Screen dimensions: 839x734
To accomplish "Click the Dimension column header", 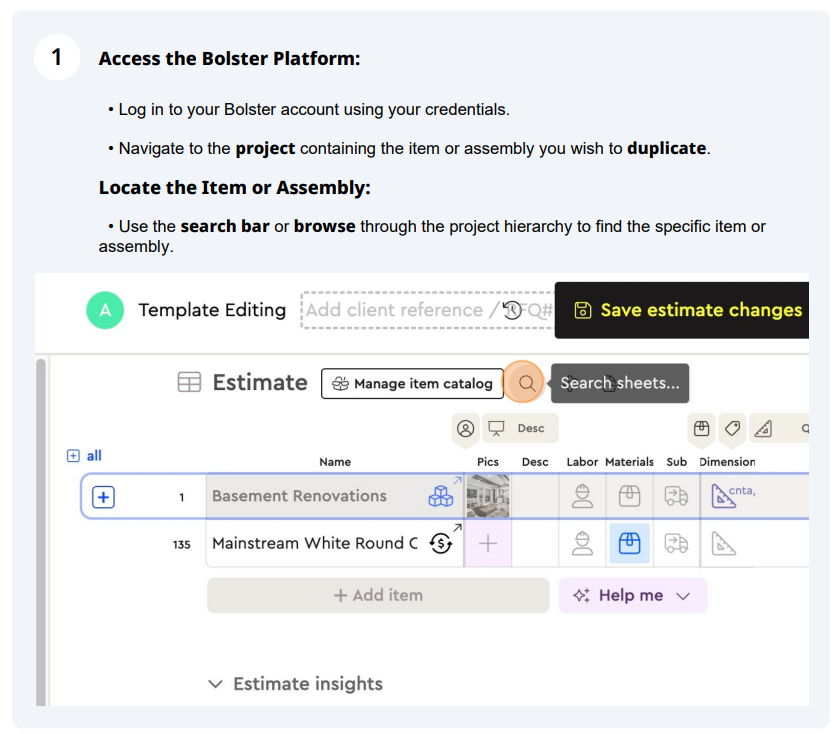I will [727, 462].
